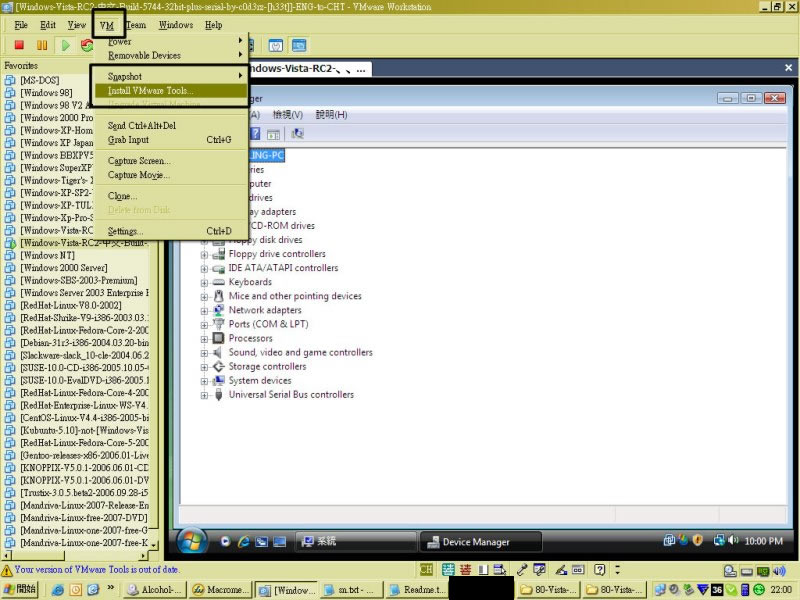Viewport: 800px width, 600px height.
Task: Switch to Readme.t... on host taskbar
Action: tap(416, 590)
